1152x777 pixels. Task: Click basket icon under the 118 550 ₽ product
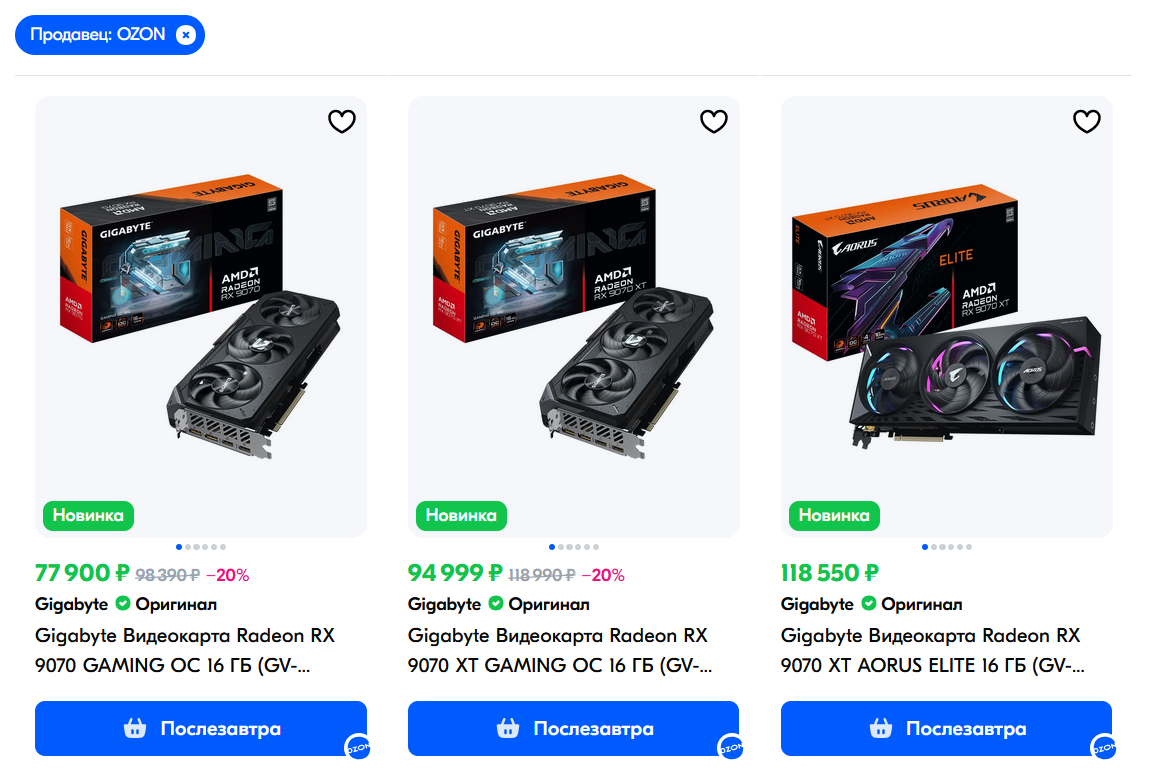tap(881, 729)
